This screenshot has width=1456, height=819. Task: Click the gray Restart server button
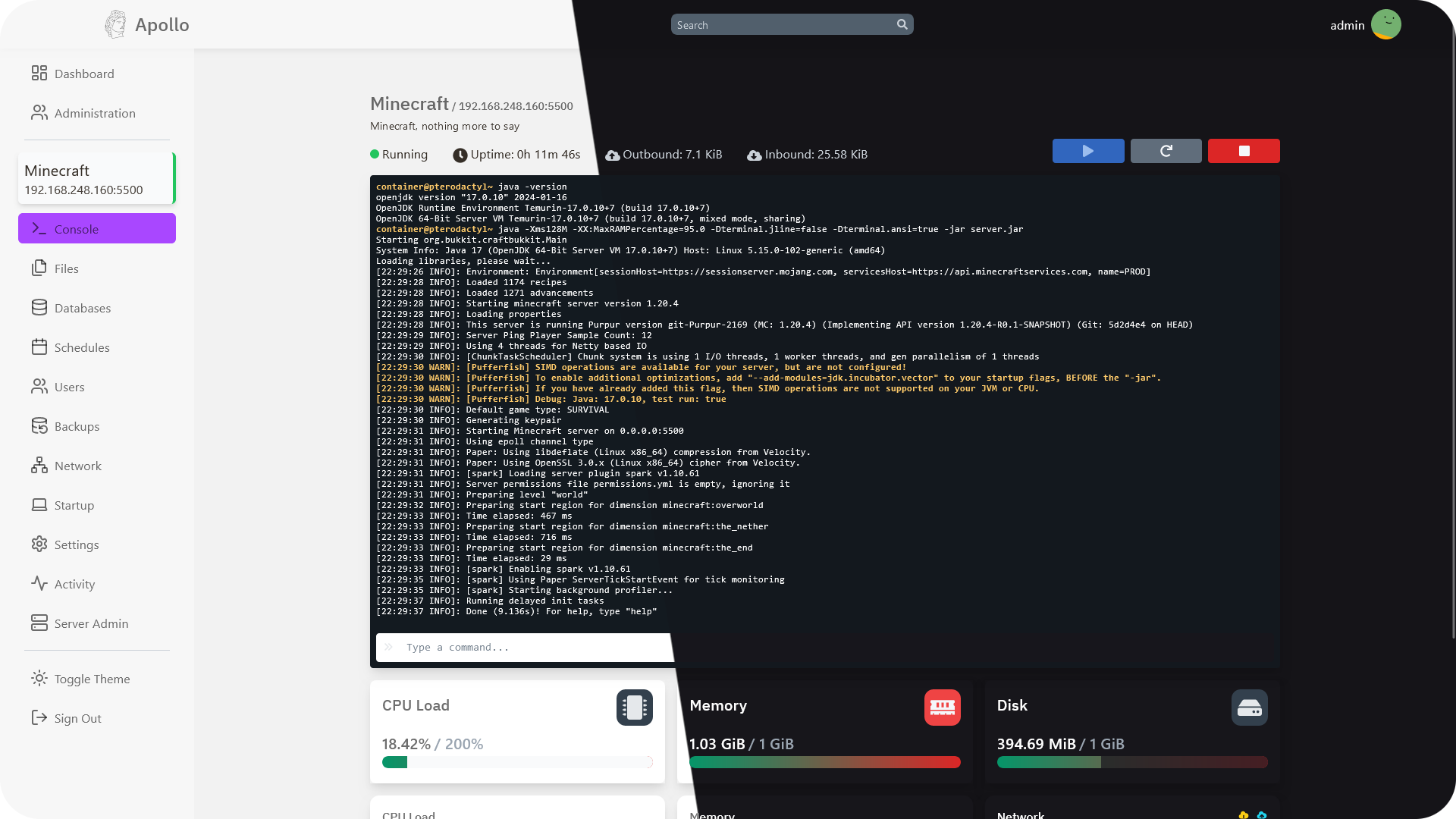click(1166, 151)
